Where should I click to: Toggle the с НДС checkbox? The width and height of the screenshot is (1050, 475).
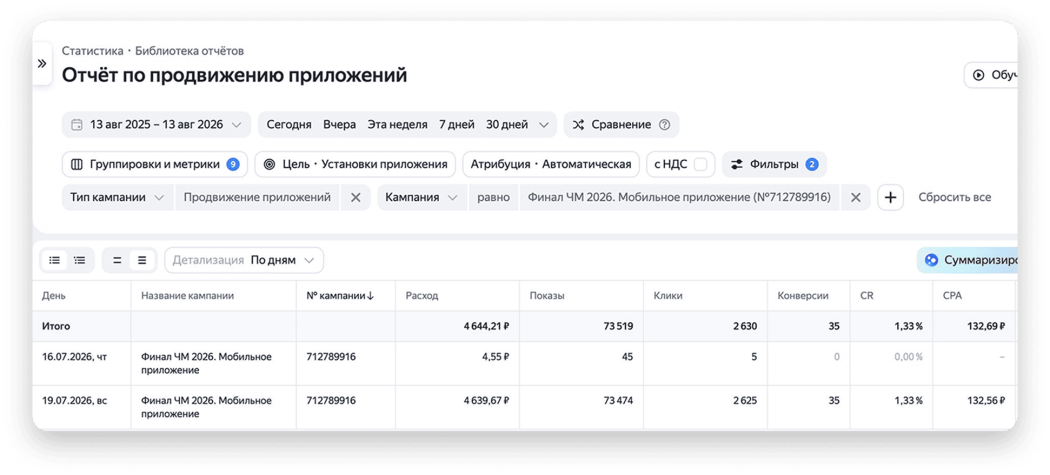point(700,164)
